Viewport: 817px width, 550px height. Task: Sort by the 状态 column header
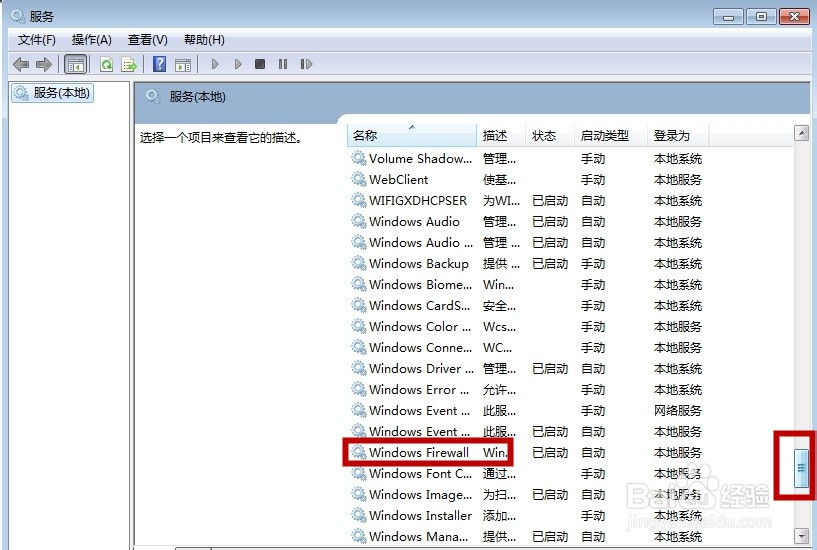pyautogui.click(x=550, y=135)
